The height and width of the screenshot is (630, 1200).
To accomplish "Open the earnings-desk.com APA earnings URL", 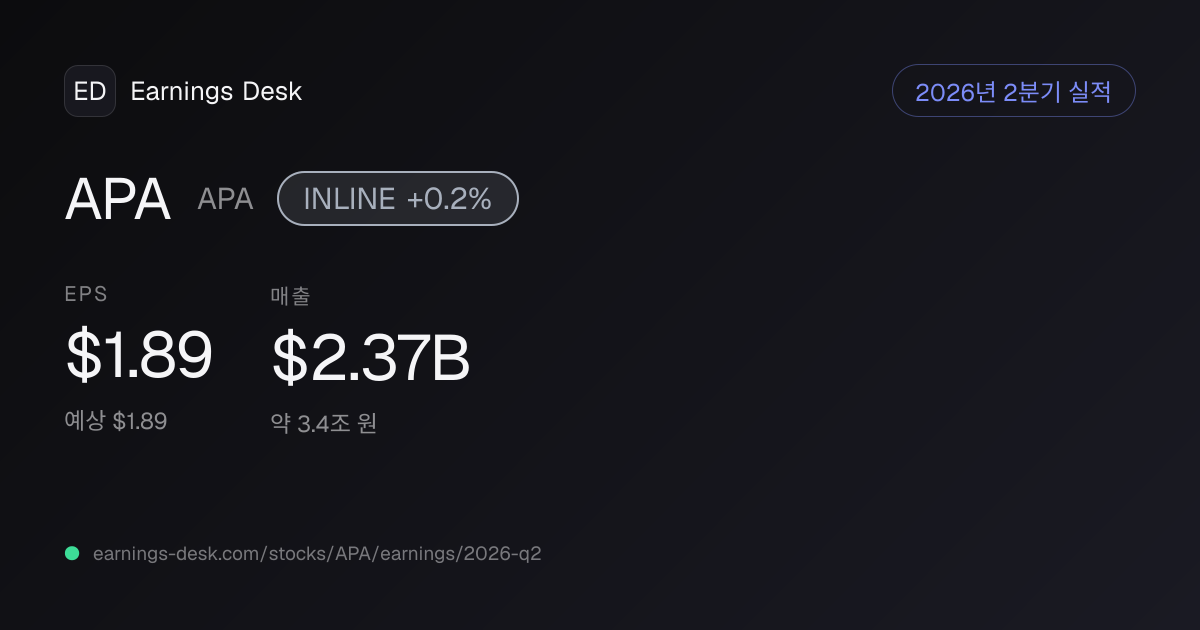I will [x=317, y=553].
